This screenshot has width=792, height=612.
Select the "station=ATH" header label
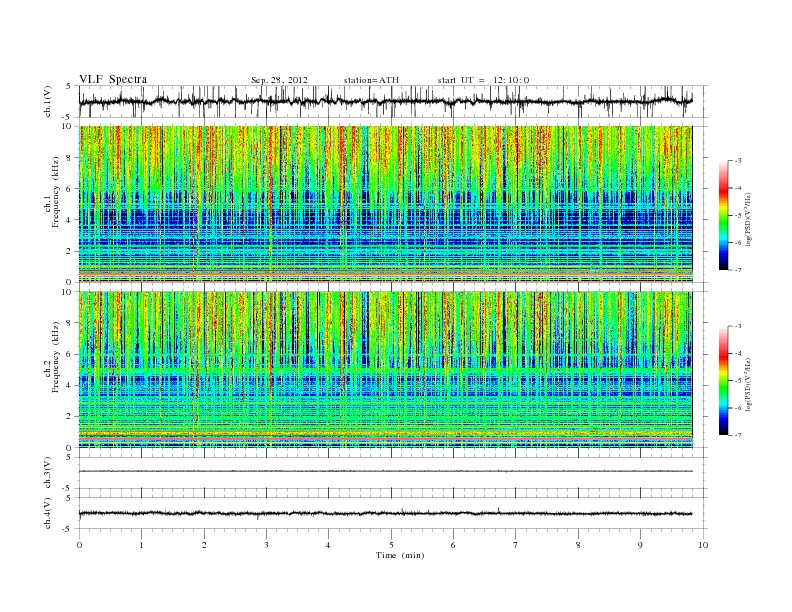371,80
